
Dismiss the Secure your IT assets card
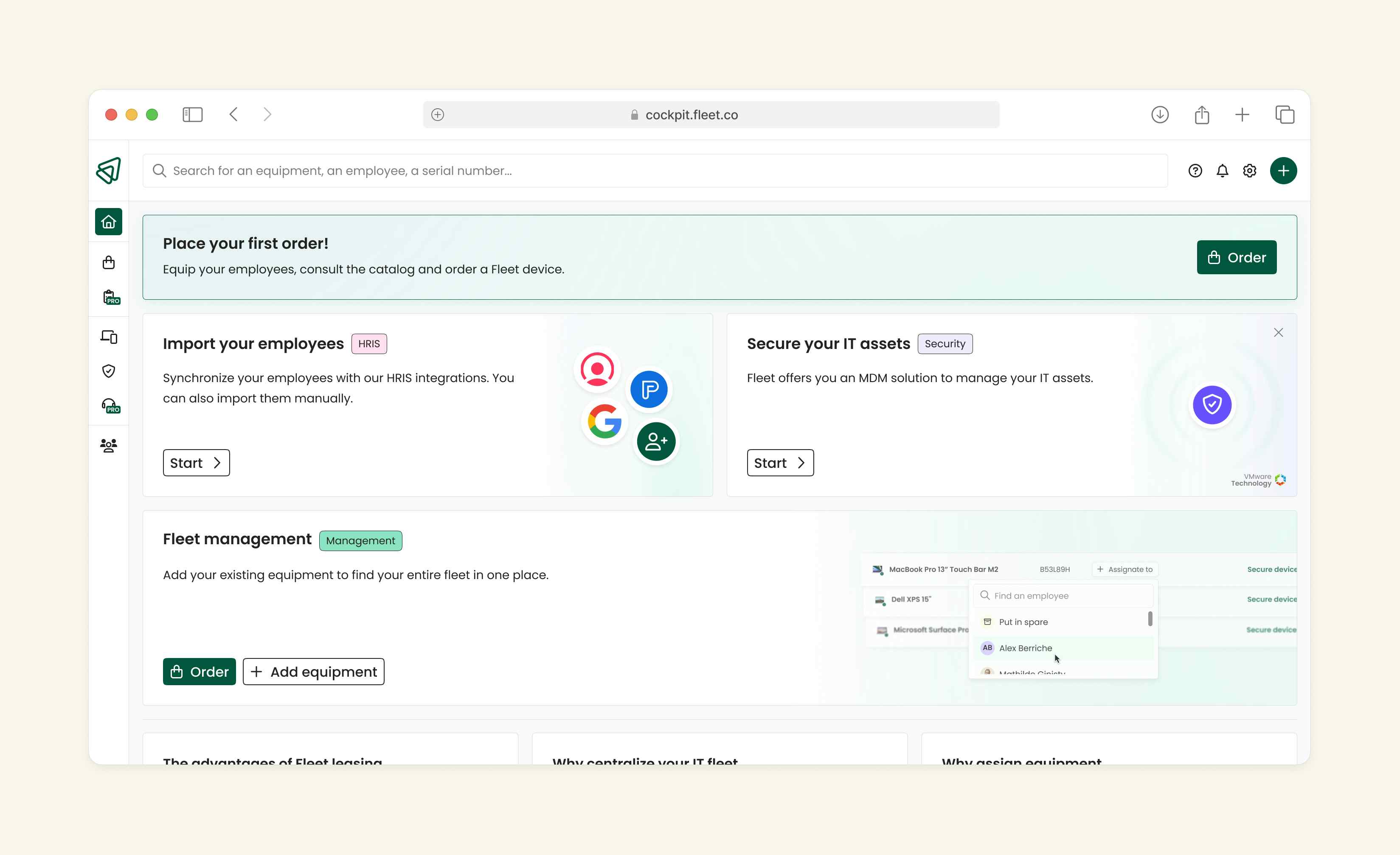click(x=1278, y=332)
